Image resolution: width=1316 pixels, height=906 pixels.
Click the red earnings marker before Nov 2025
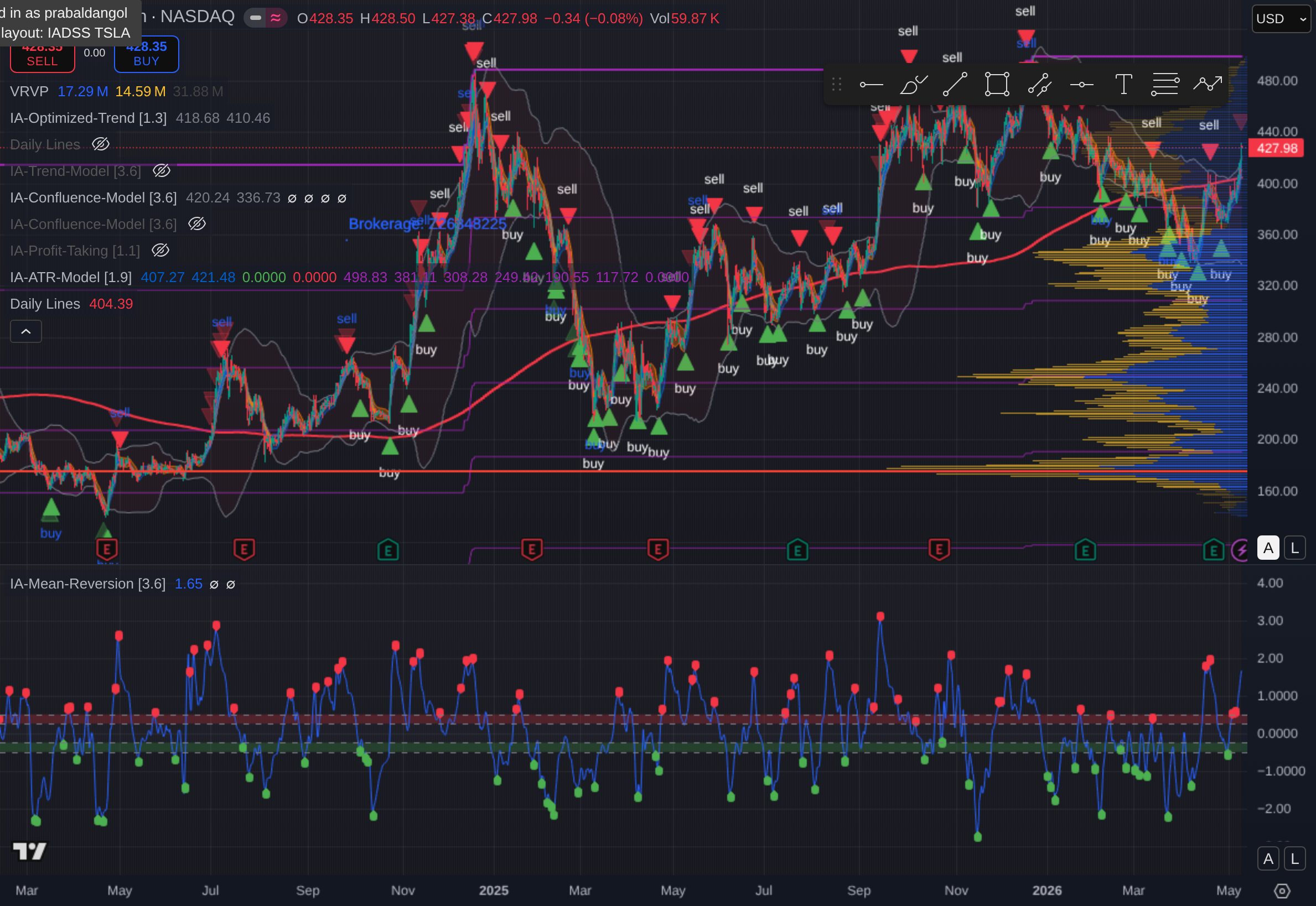(x=939, y=549)
